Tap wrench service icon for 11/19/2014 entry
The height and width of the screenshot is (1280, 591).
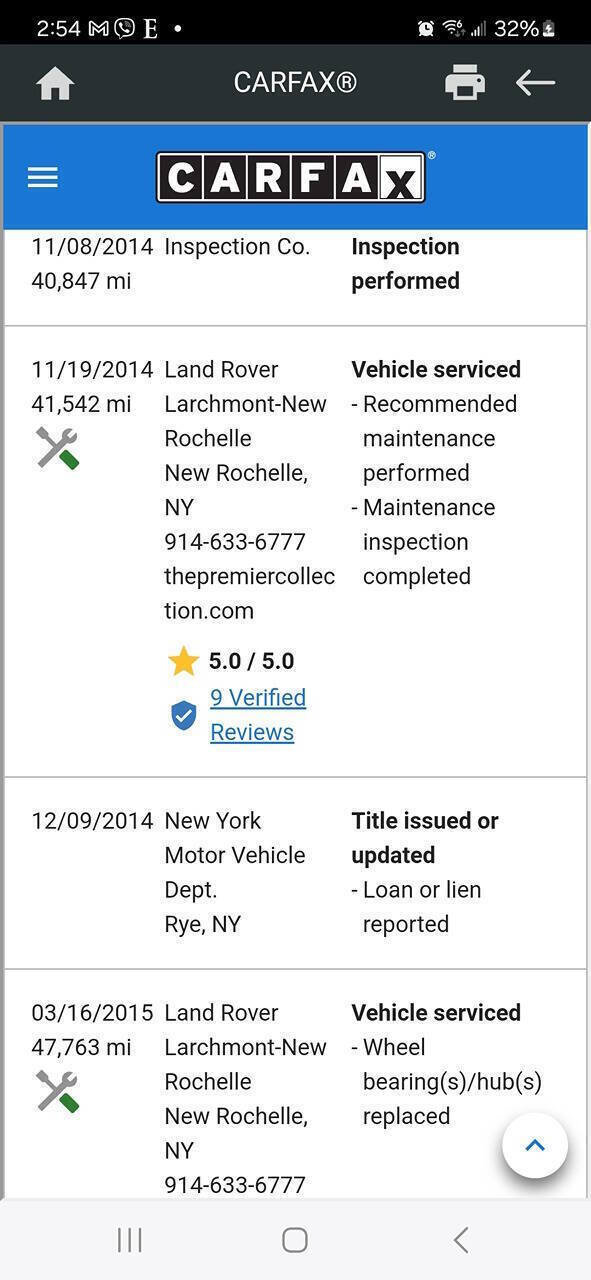coord(57,448)
